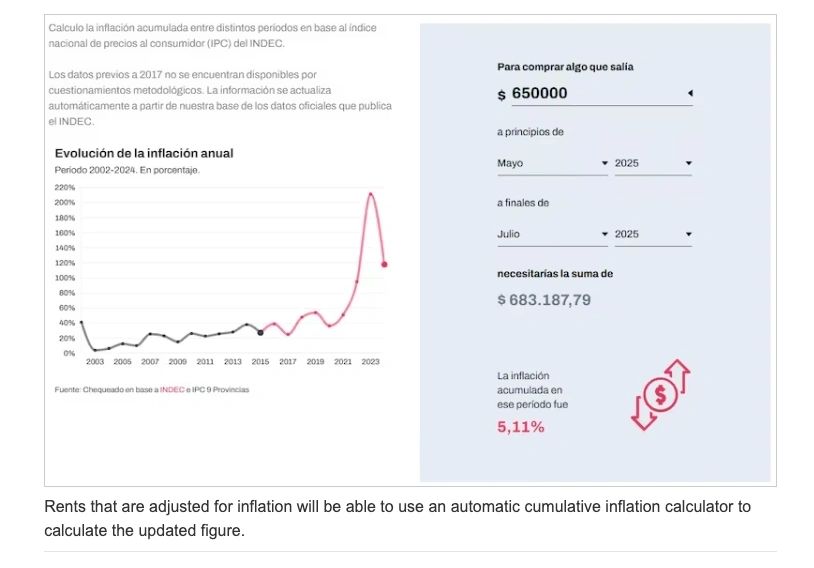Open the red INDEC source link below chart

(x=172, y=390)
